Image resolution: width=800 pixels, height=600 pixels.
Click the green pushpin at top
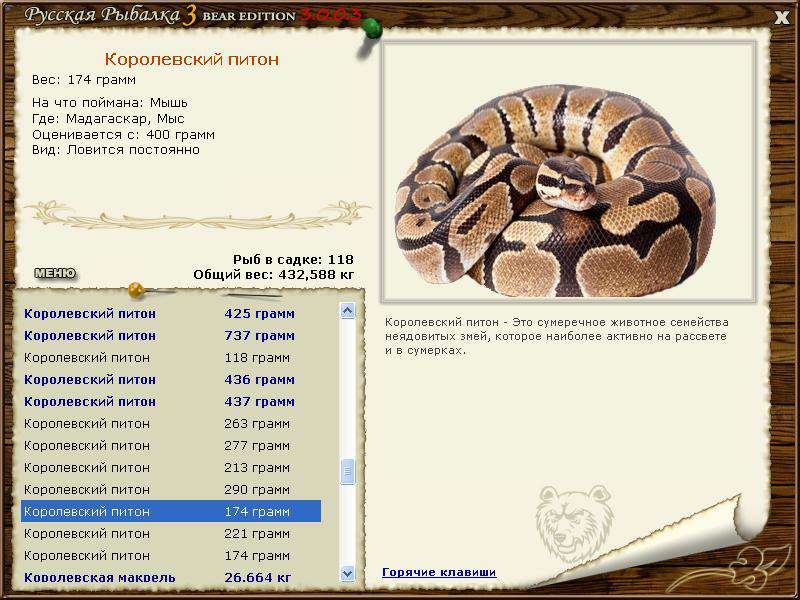[371, 27]
